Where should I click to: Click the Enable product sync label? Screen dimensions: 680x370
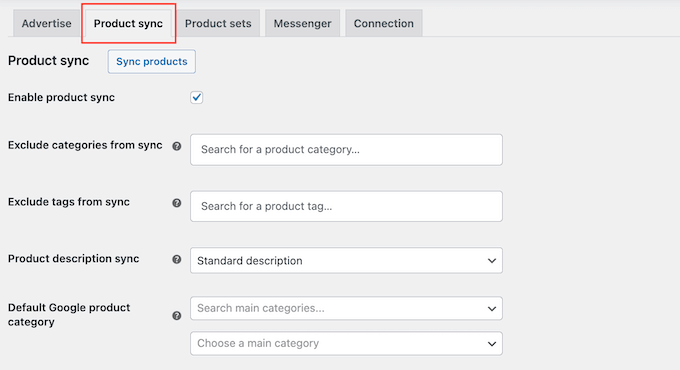pos(61,98)
